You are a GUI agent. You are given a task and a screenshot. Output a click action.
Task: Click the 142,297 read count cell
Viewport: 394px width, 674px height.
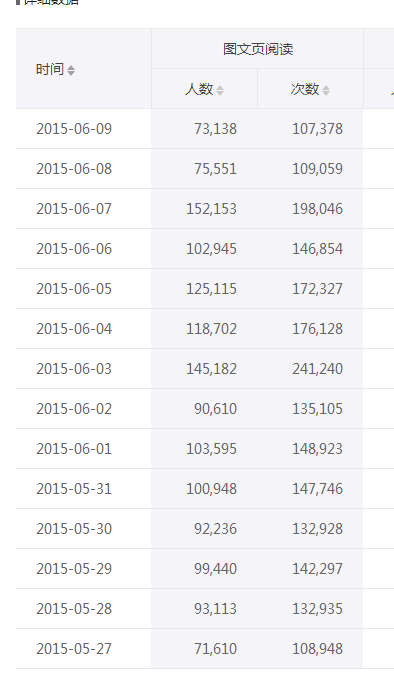(318, 569)
